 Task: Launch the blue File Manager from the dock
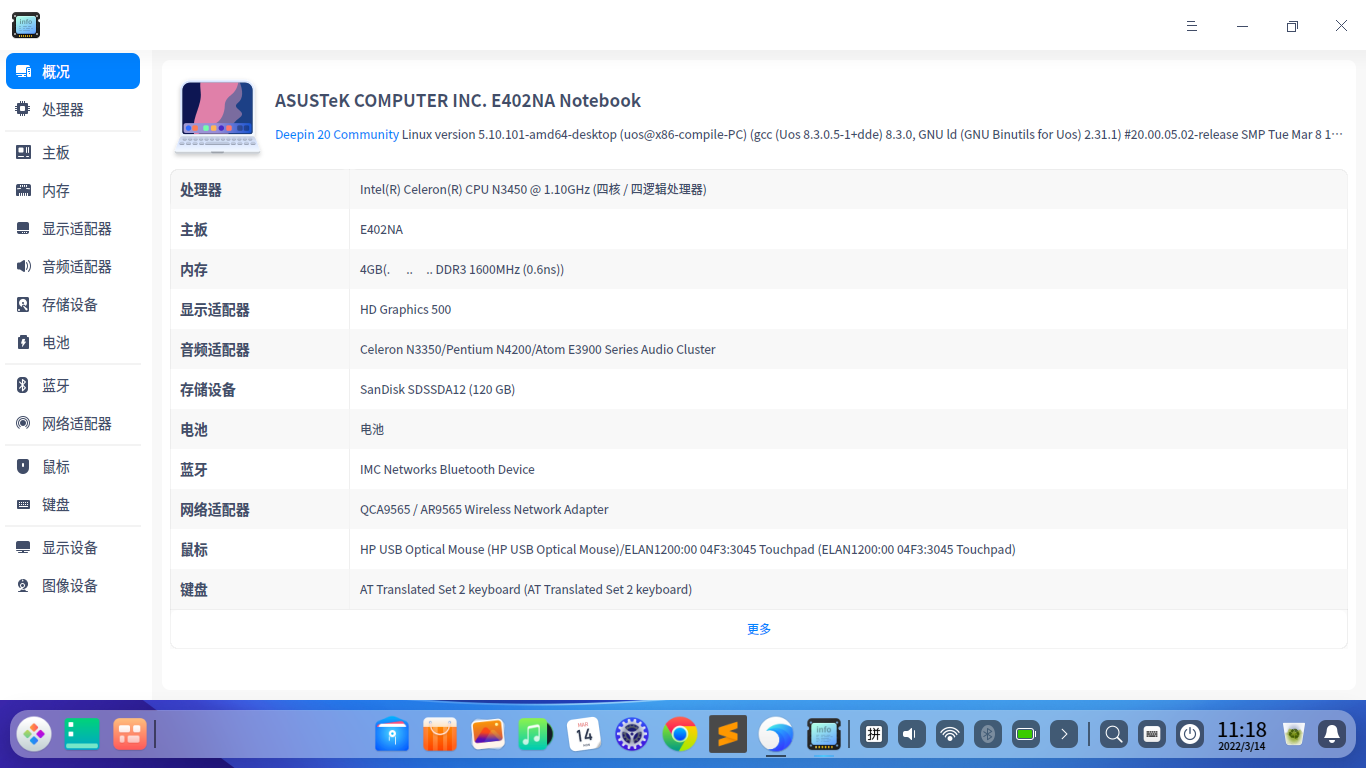(392, 735)
